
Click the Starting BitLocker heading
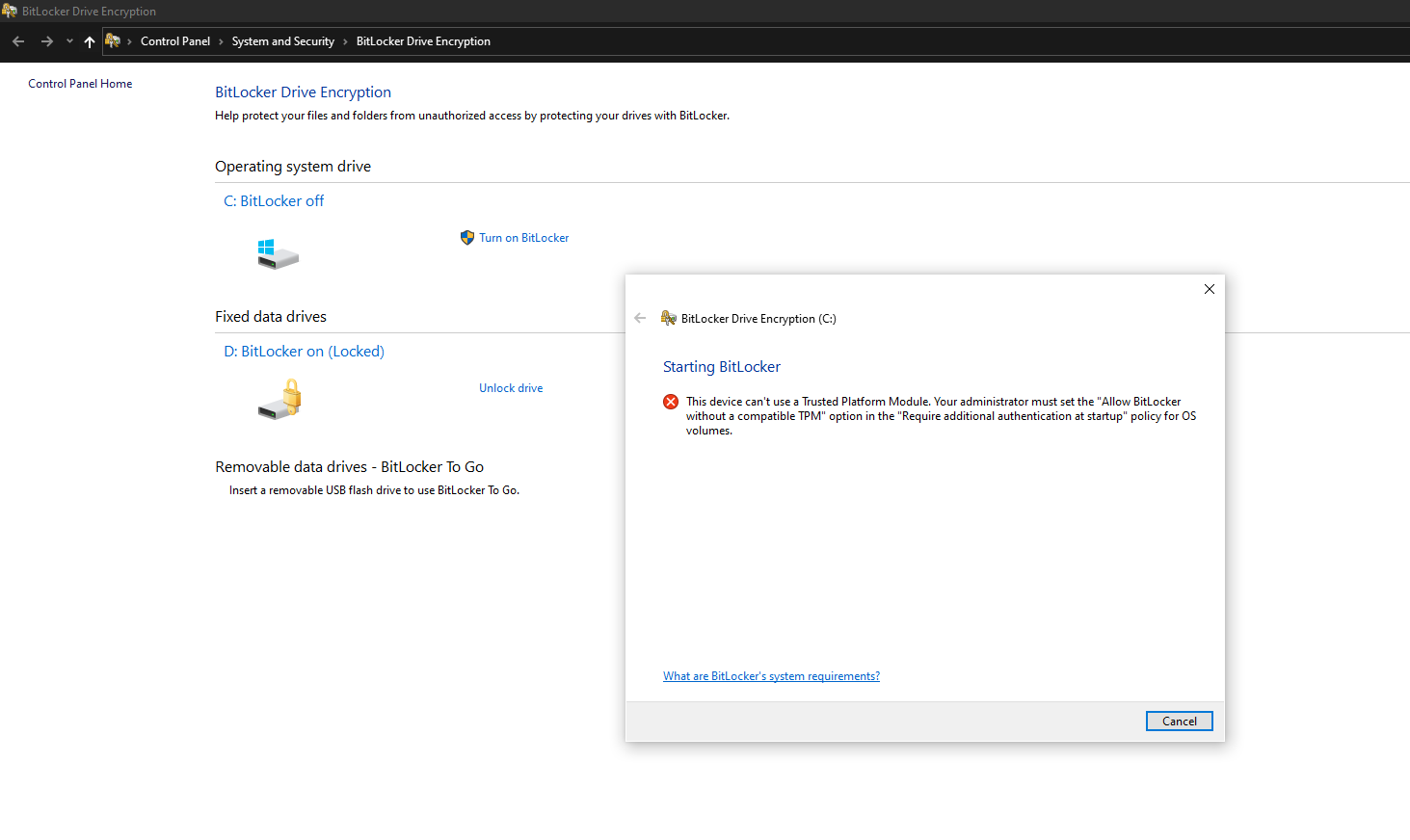tap(722, 366)
